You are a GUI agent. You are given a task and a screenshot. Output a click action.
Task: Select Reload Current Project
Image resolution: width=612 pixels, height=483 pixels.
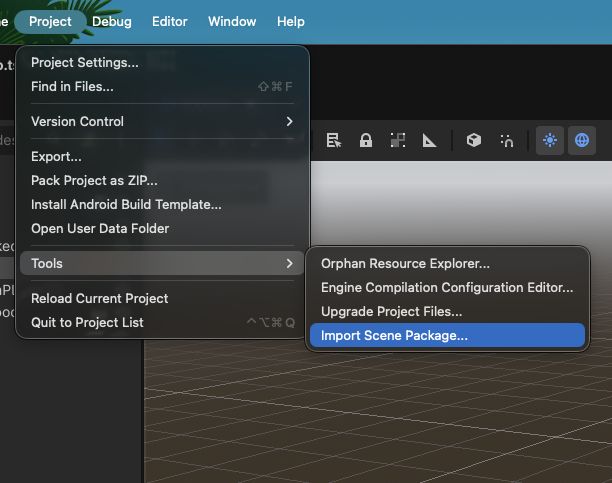click(162, 298)
